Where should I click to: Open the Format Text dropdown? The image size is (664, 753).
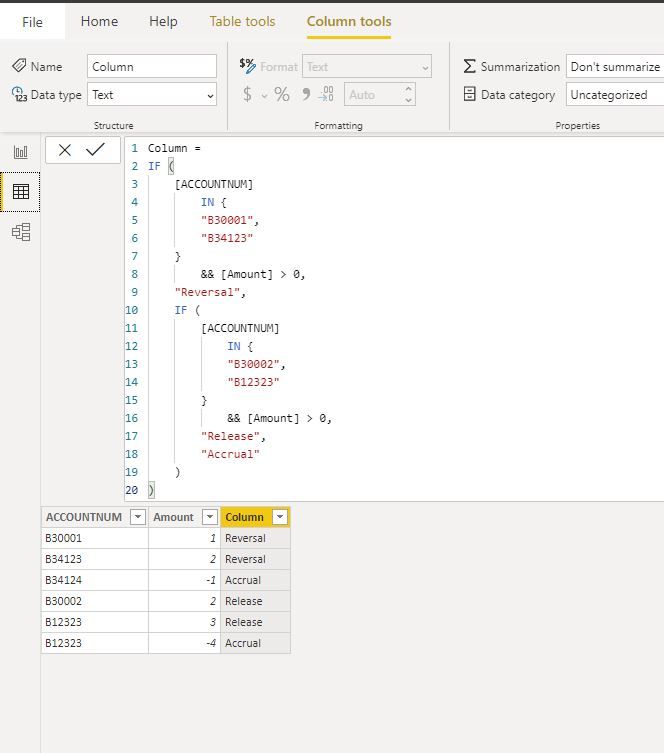click(367, 66)
